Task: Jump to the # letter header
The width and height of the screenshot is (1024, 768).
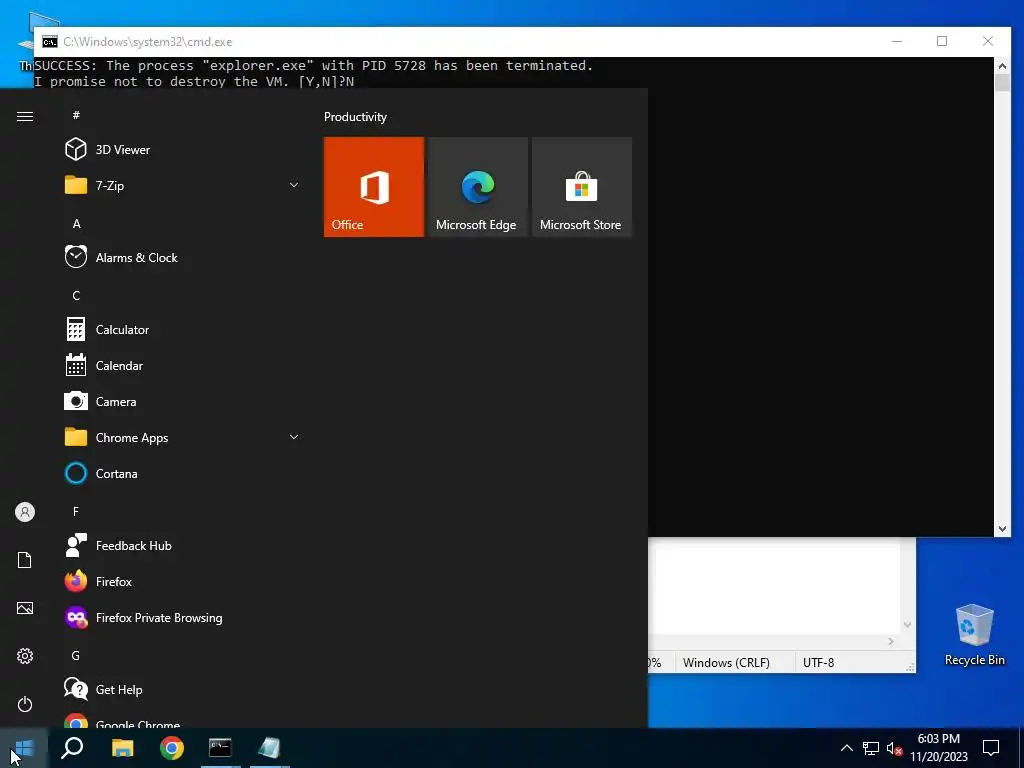Action: tap(76, 115)
